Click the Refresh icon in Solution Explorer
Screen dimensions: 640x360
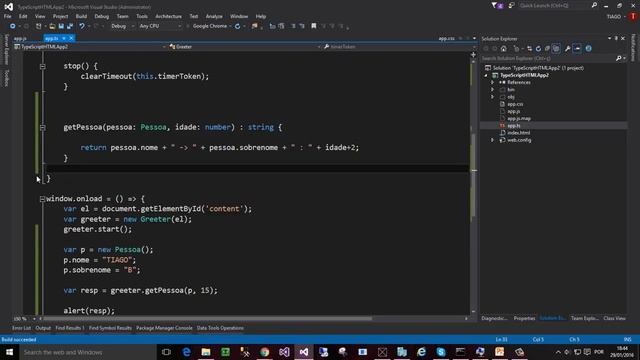(x=538, y=49)
